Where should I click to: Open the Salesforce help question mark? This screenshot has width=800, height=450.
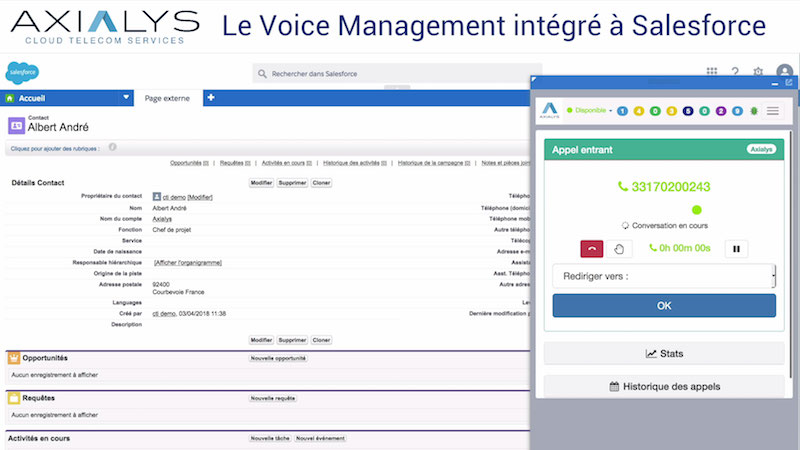point(735,71)
